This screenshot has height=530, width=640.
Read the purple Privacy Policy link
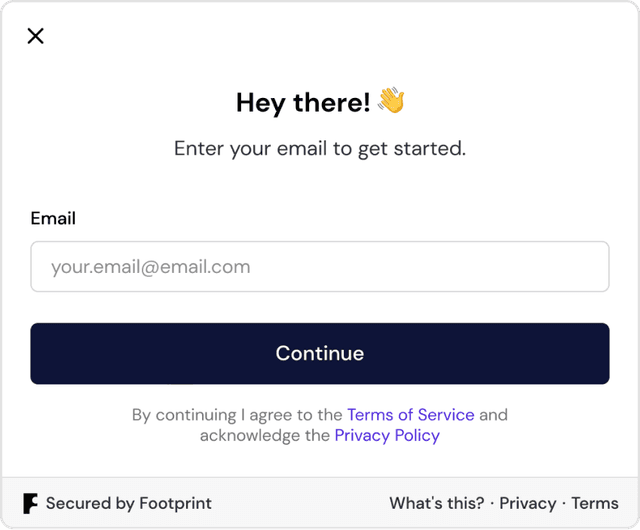387,435
